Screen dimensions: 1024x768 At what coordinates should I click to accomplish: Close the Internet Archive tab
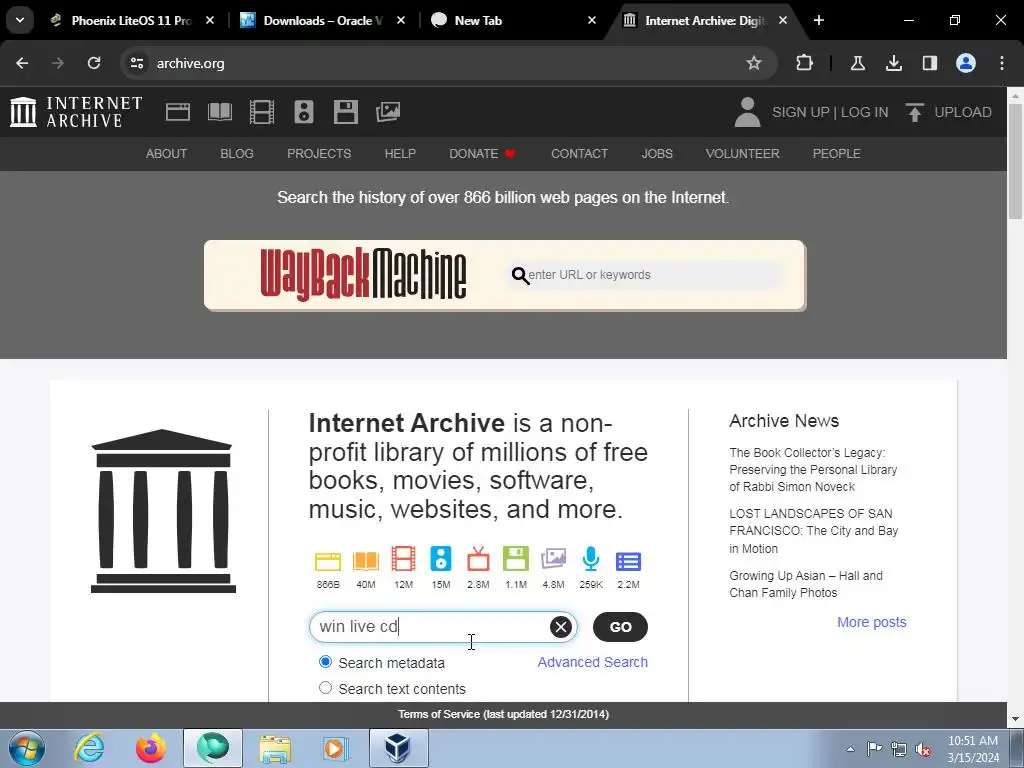point(782,20)
